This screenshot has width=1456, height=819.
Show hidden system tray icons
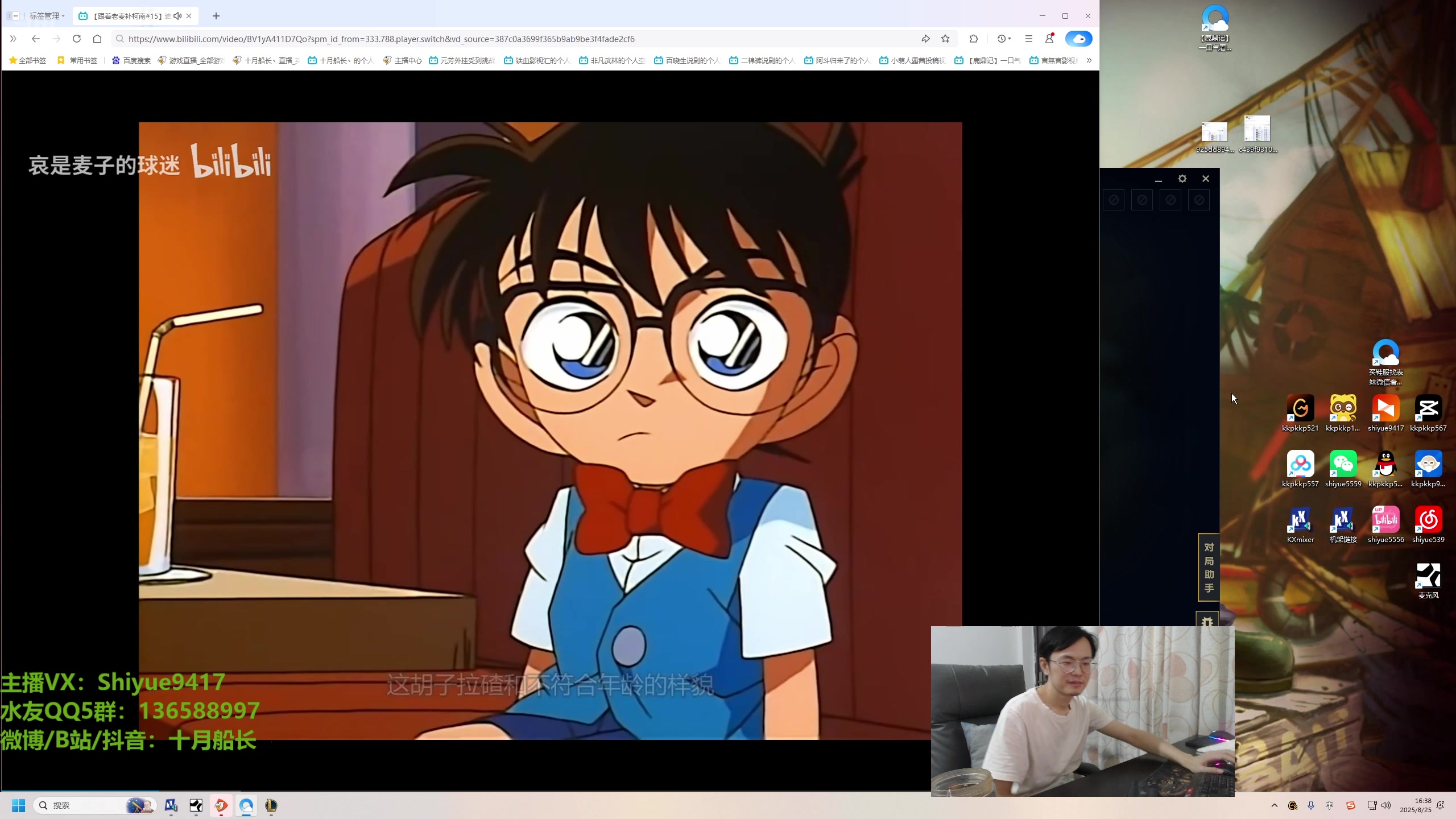[x=1275, y=805]
